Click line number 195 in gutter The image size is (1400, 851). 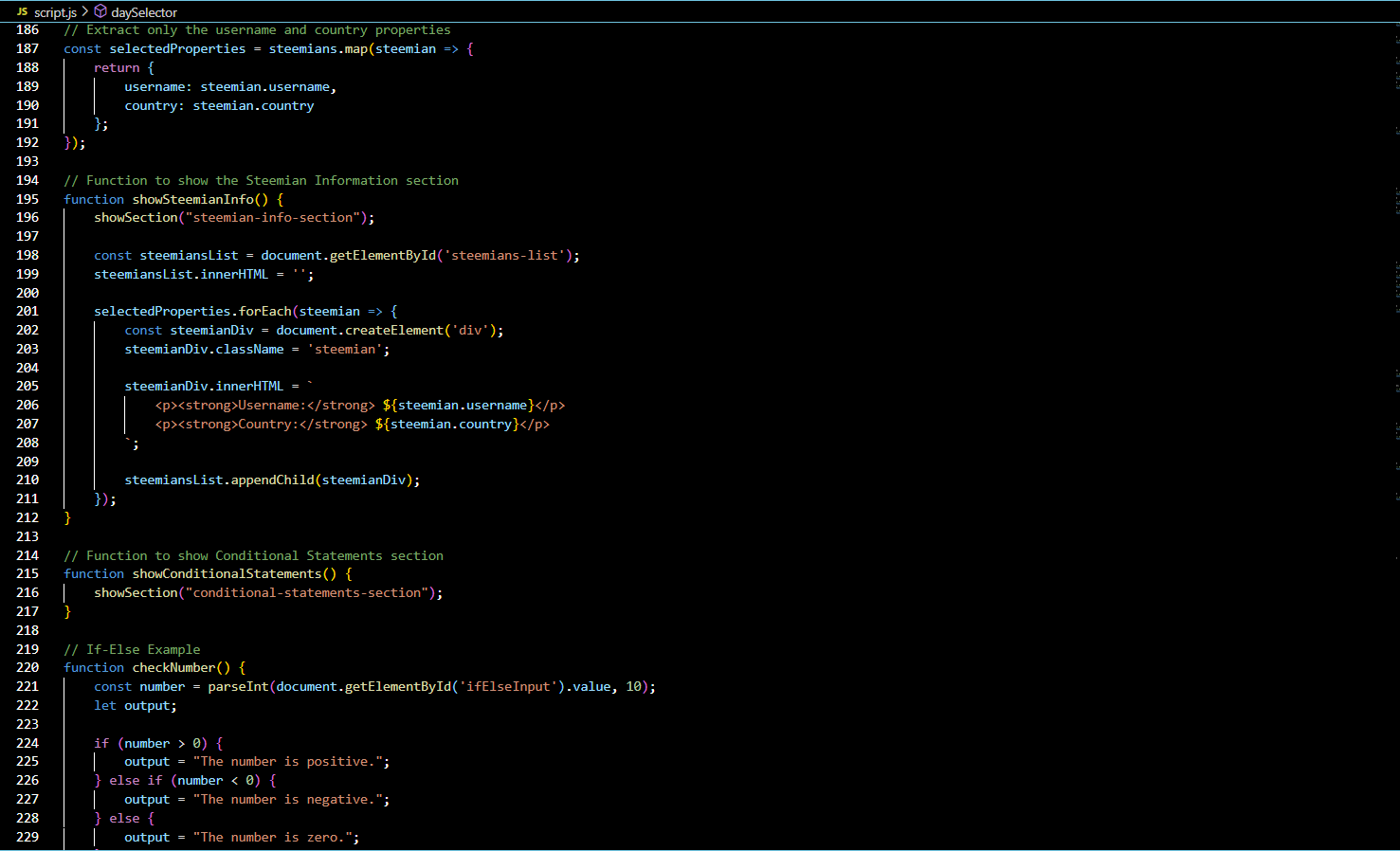click(27, 199)
